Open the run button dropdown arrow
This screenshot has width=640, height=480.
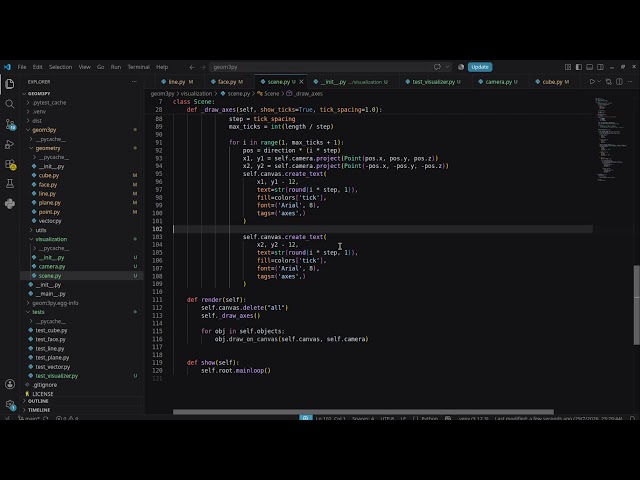coord(599,82)
